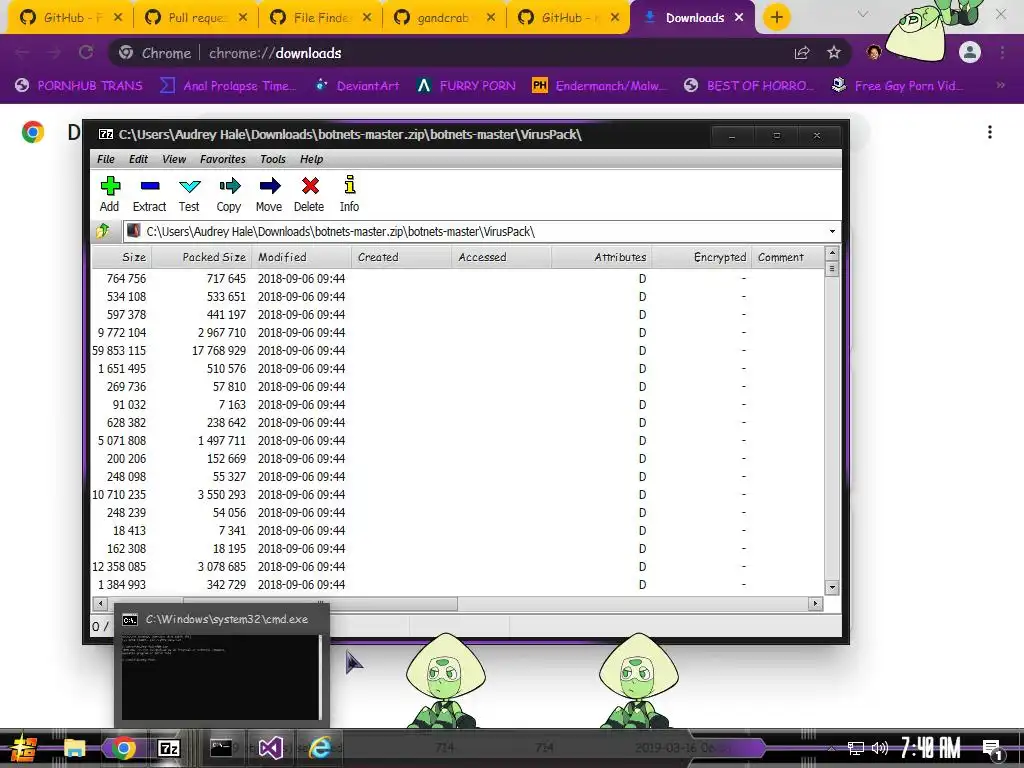Open the View menu
Image resolution: width=1024 pixels, height=768 pixels.
pos(174,159)
